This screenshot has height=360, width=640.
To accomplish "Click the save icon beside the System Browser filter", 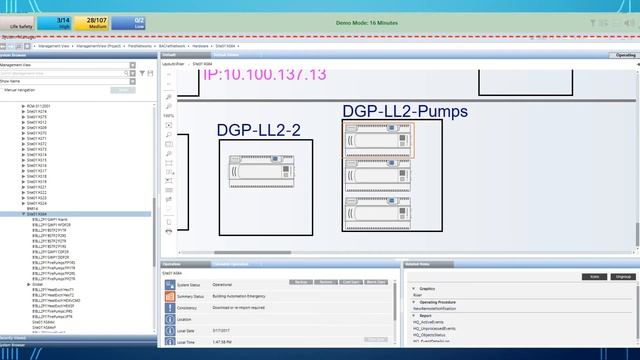I will pyautogui.click(x=150, y=73).
